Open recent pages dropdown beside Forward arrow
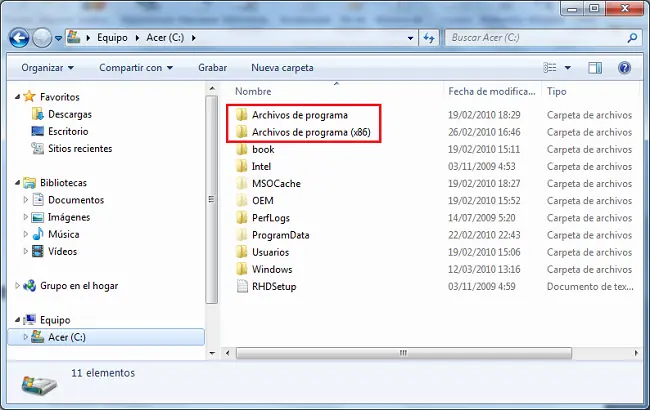Screen dimensions: 650x410 58,38
